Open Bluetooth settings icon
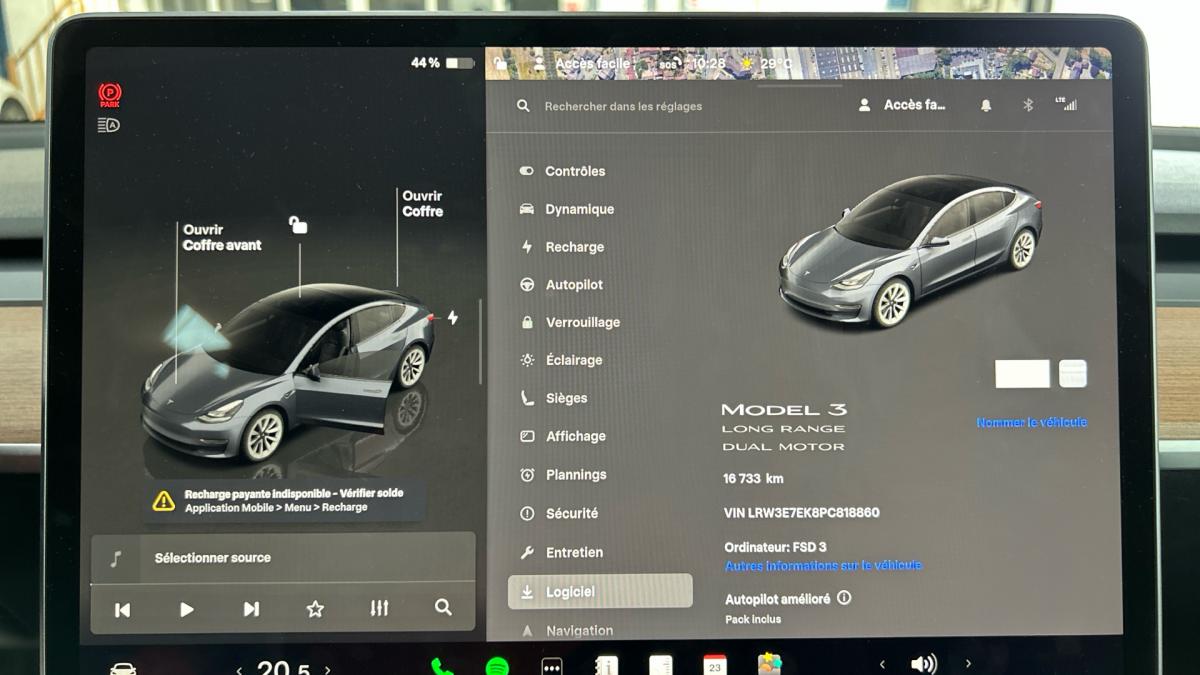Screen dimensions: 1200x675 coord(1028,105)
